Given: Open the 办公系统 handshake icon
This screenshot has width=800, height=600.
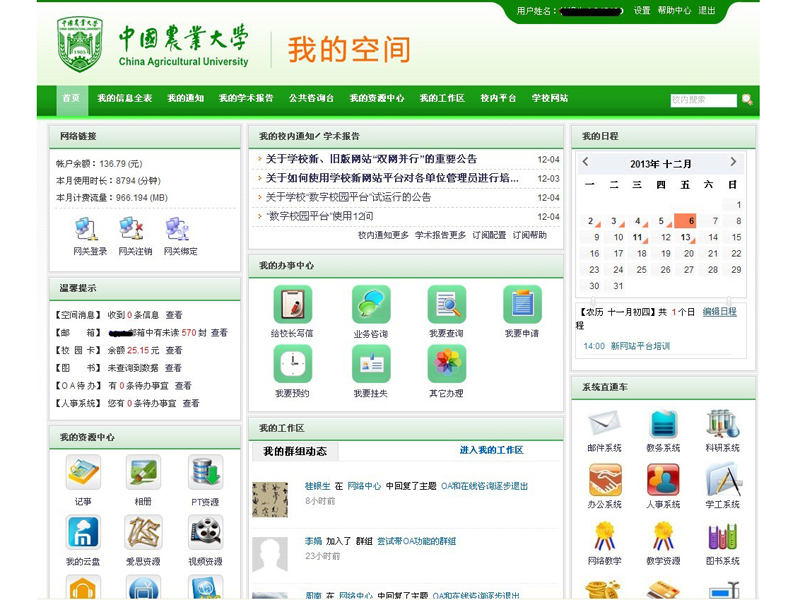Looking at the screenshot, I should [605, 480].
